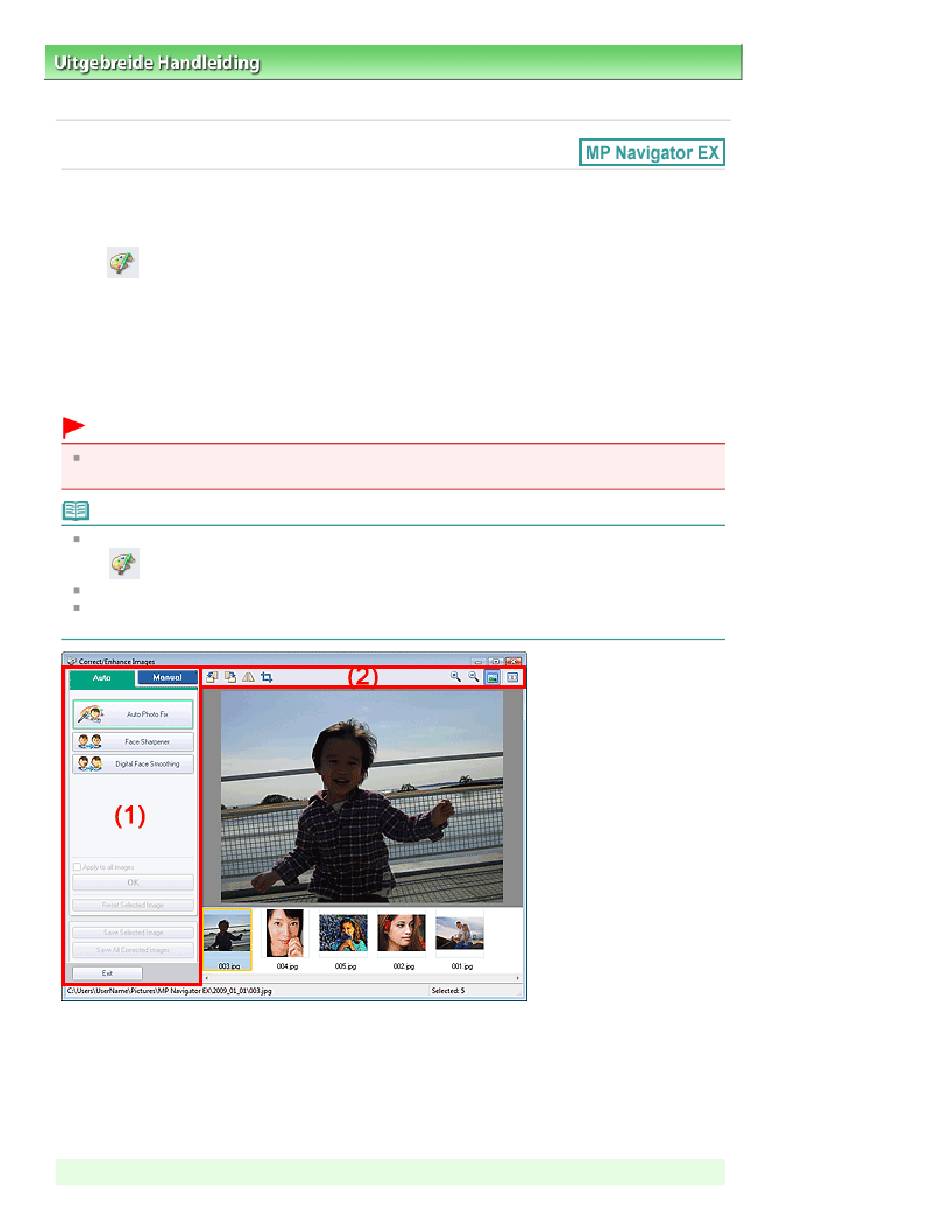Screen dimensions: 950x1229
Task: Click the Exit button
Action: point(107,973)
